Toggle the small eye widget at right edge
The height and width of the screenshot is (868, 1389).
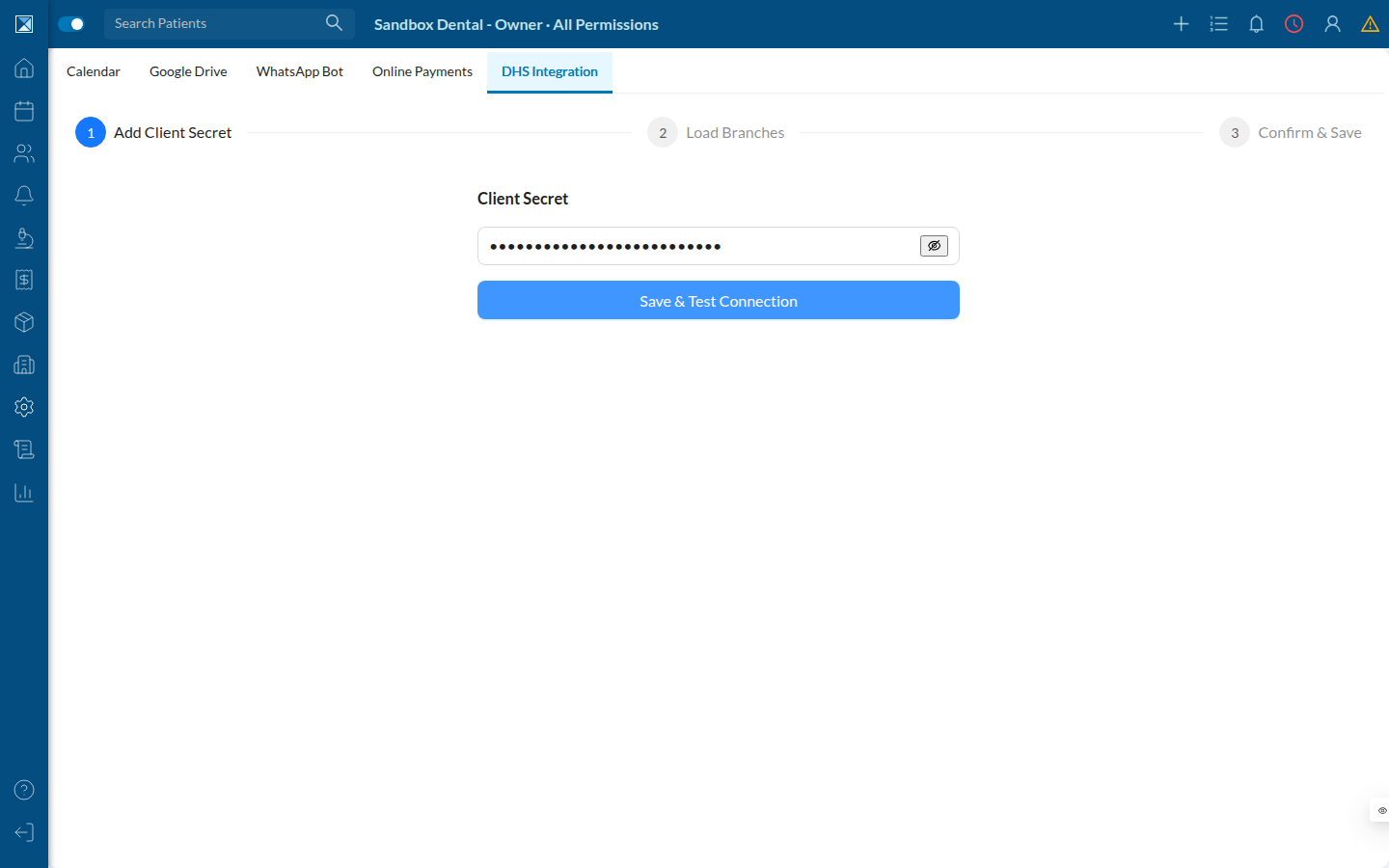click(1381, 810)
